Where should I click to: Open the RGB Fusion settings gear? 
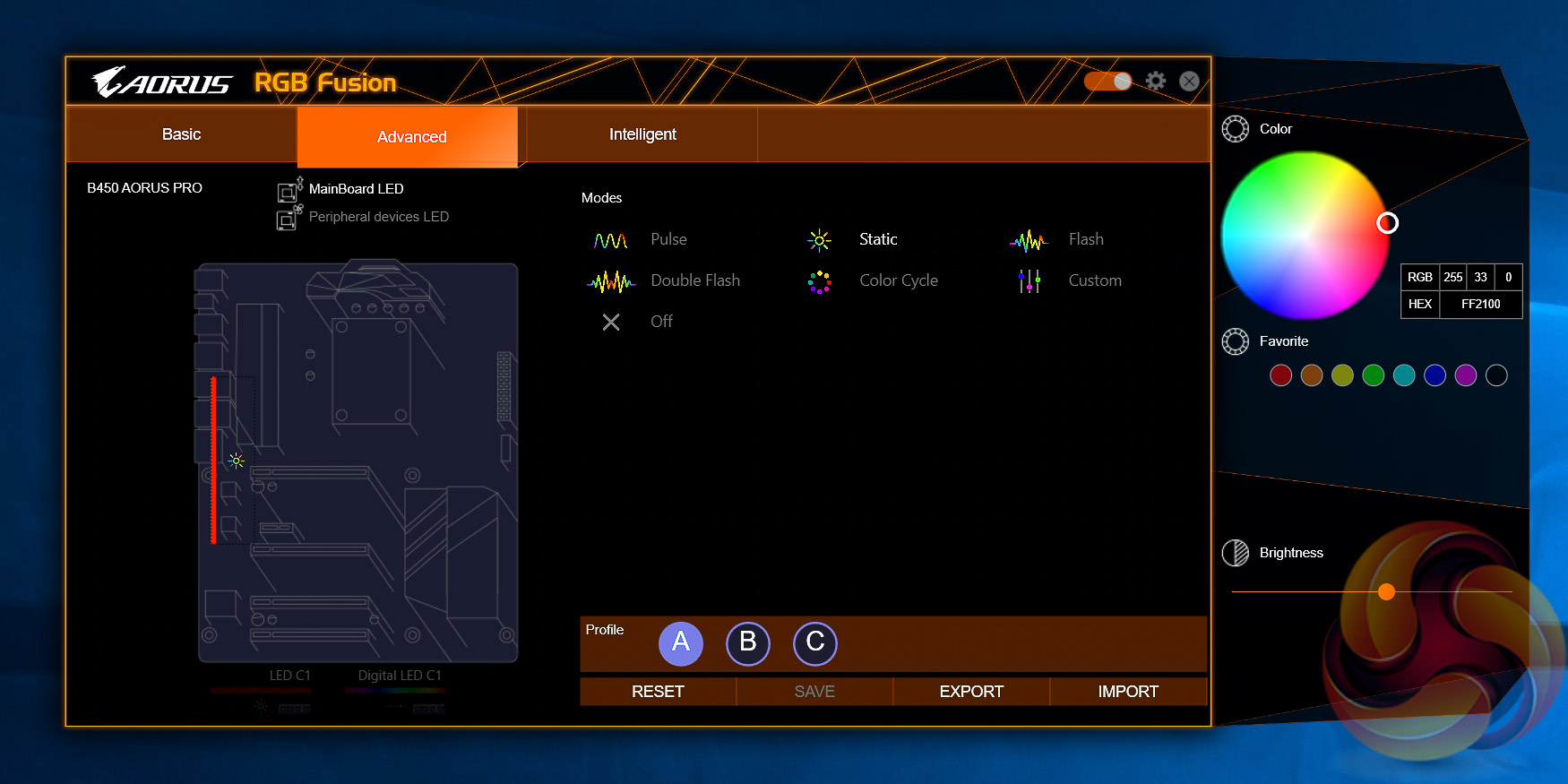pos(1156,81)
